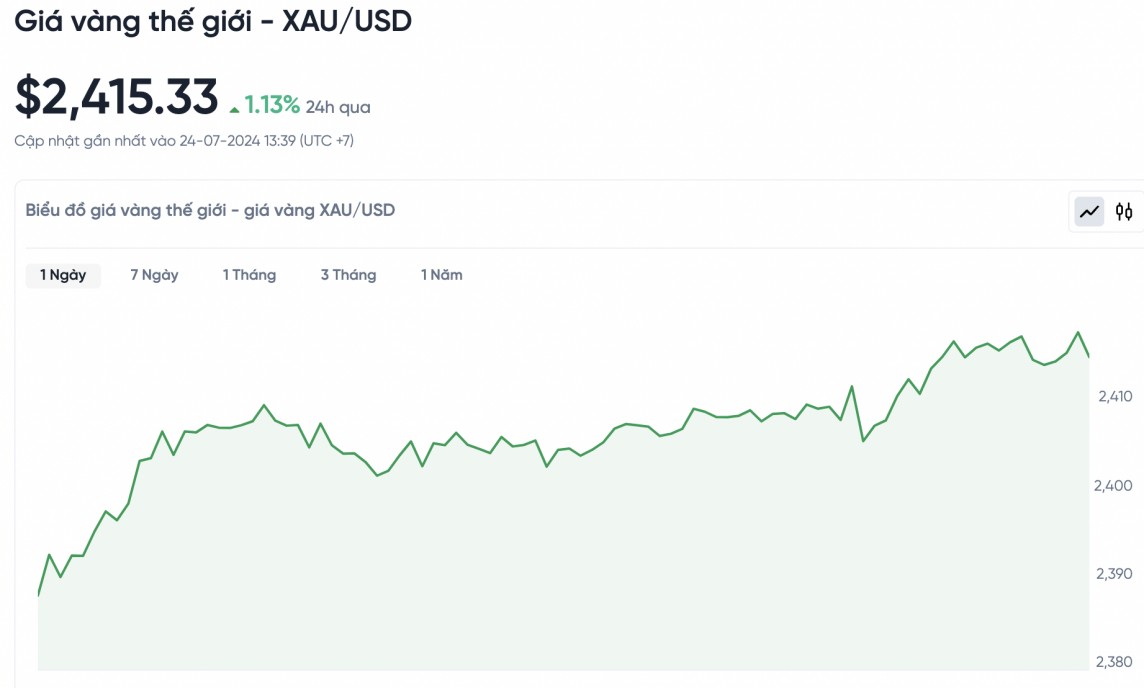Screen dimensions: 1144x688
Task: Switch to line chart view icon
Action: click(1089, 211)
